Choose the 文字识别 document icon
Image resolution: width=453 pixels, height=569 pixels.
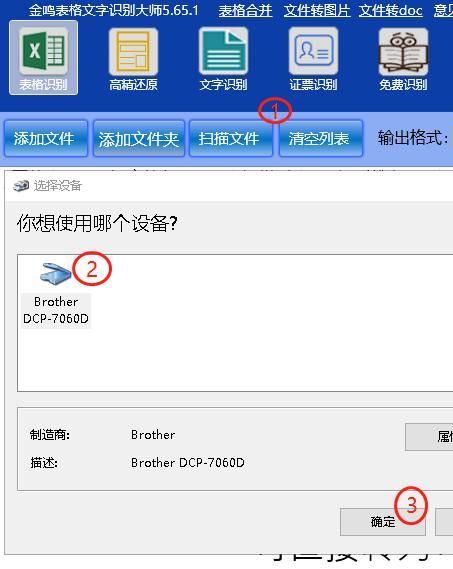tap(223, 51)
